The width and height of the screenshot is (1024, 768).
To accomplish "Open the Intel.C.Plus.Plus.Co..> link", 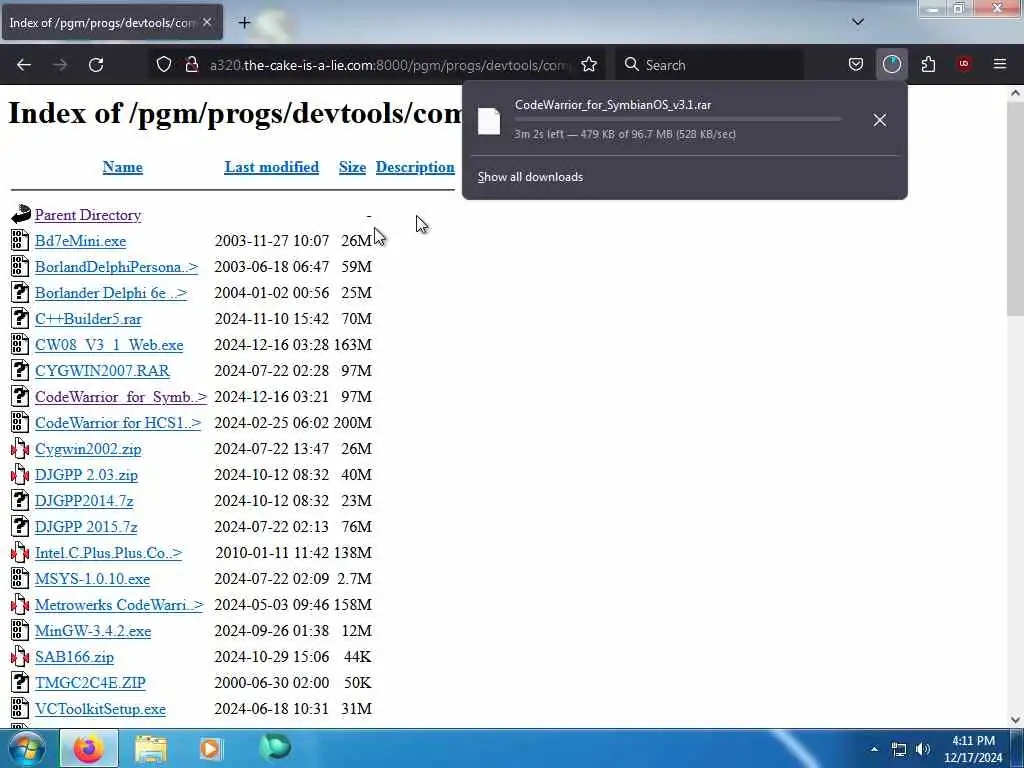I will coord(108,553).
